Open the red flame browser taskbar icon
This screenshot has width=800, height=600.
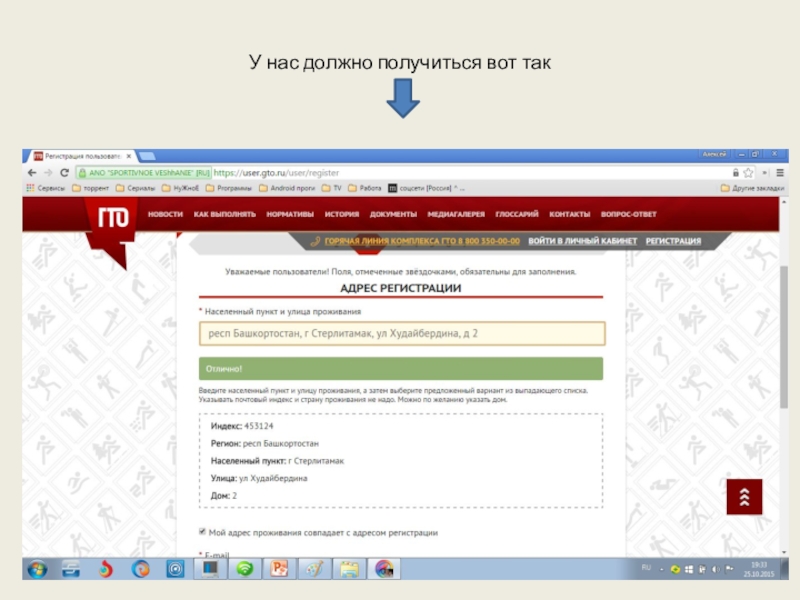pos(106,569)
